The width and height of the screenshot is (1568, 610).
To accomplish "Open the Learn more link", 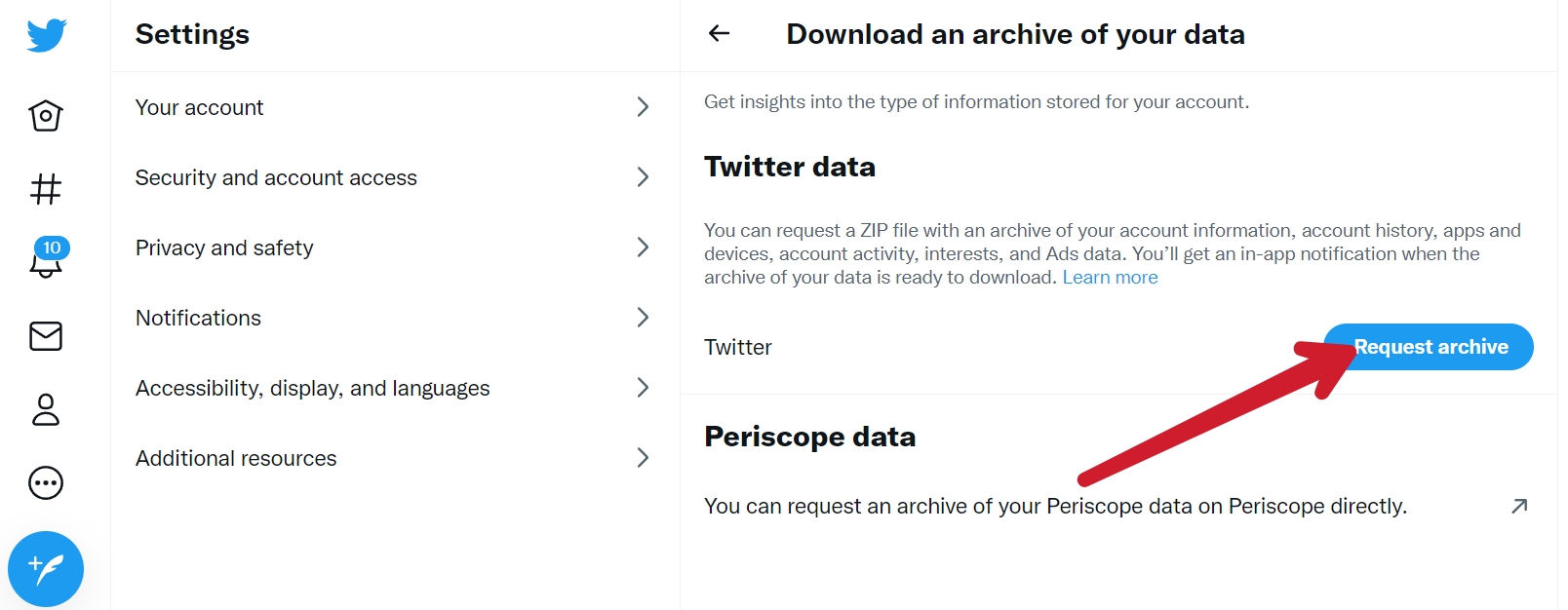I will pos(1110,277).
